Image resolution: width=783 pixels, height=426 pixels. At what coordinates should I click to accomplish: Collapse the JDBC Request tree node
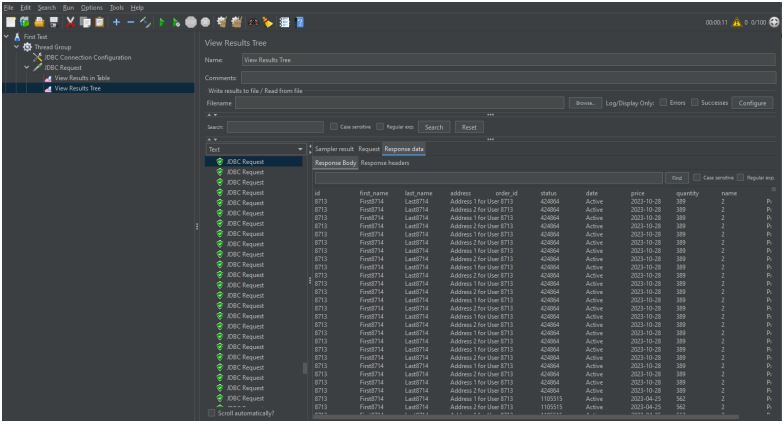(x=27, y=67)
